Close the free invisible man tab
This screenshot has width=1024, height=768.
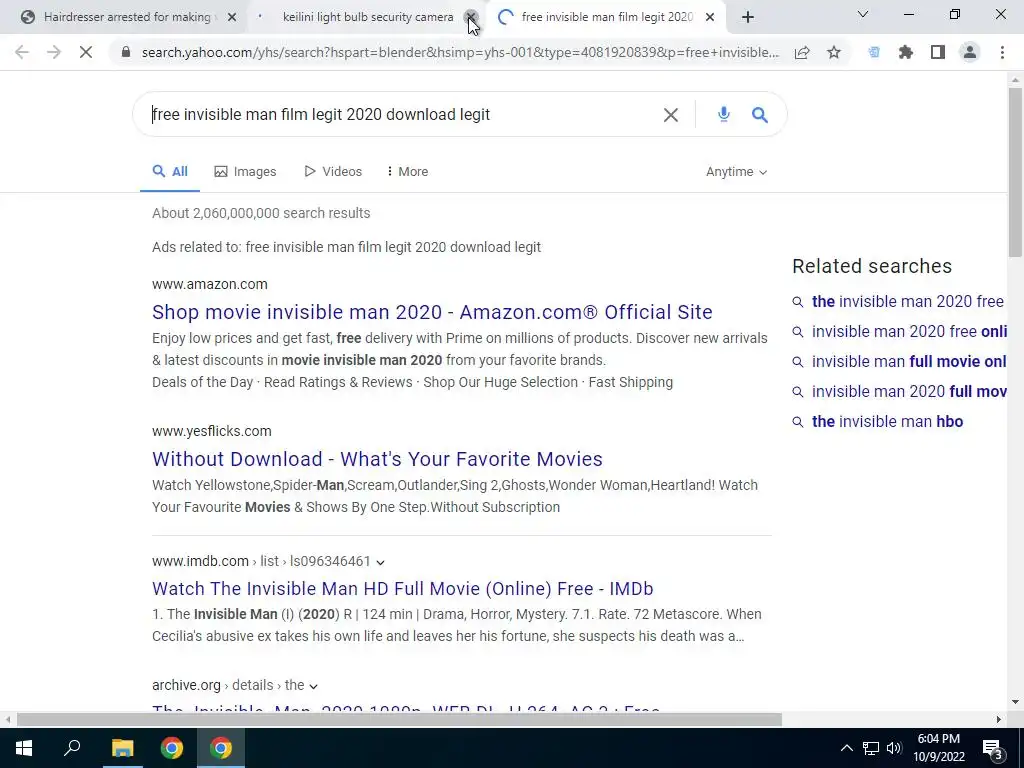point(710,17)
